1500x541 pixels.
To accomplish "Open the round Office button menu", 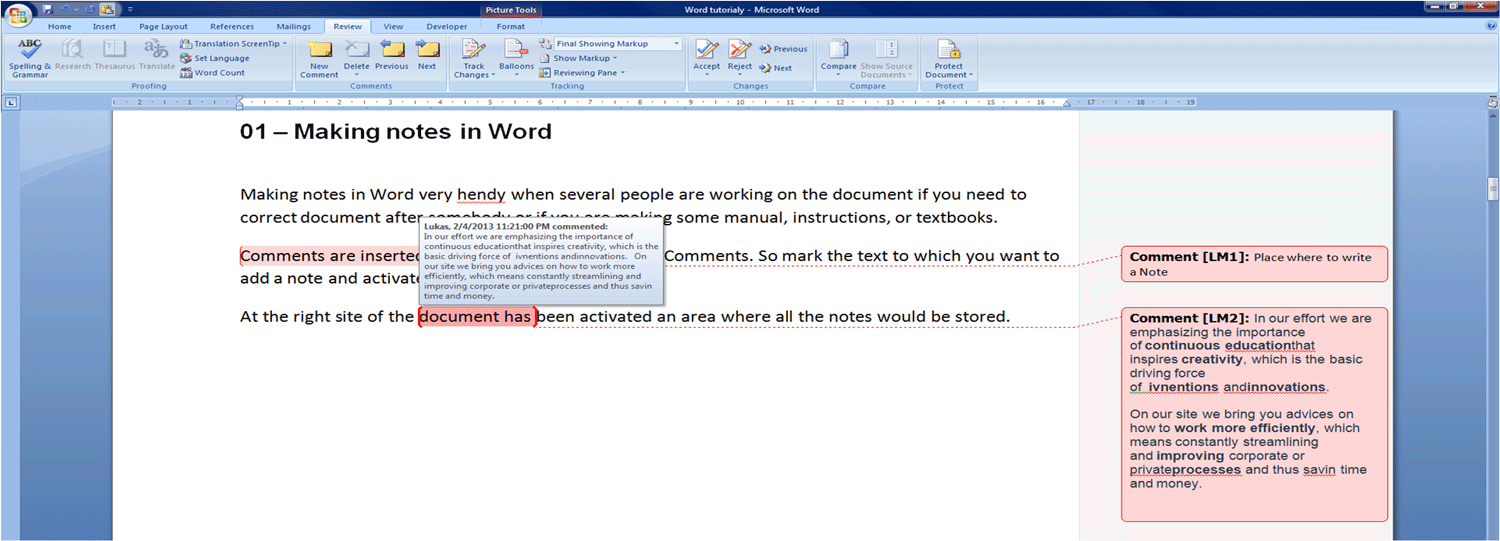I will point(17,15).
